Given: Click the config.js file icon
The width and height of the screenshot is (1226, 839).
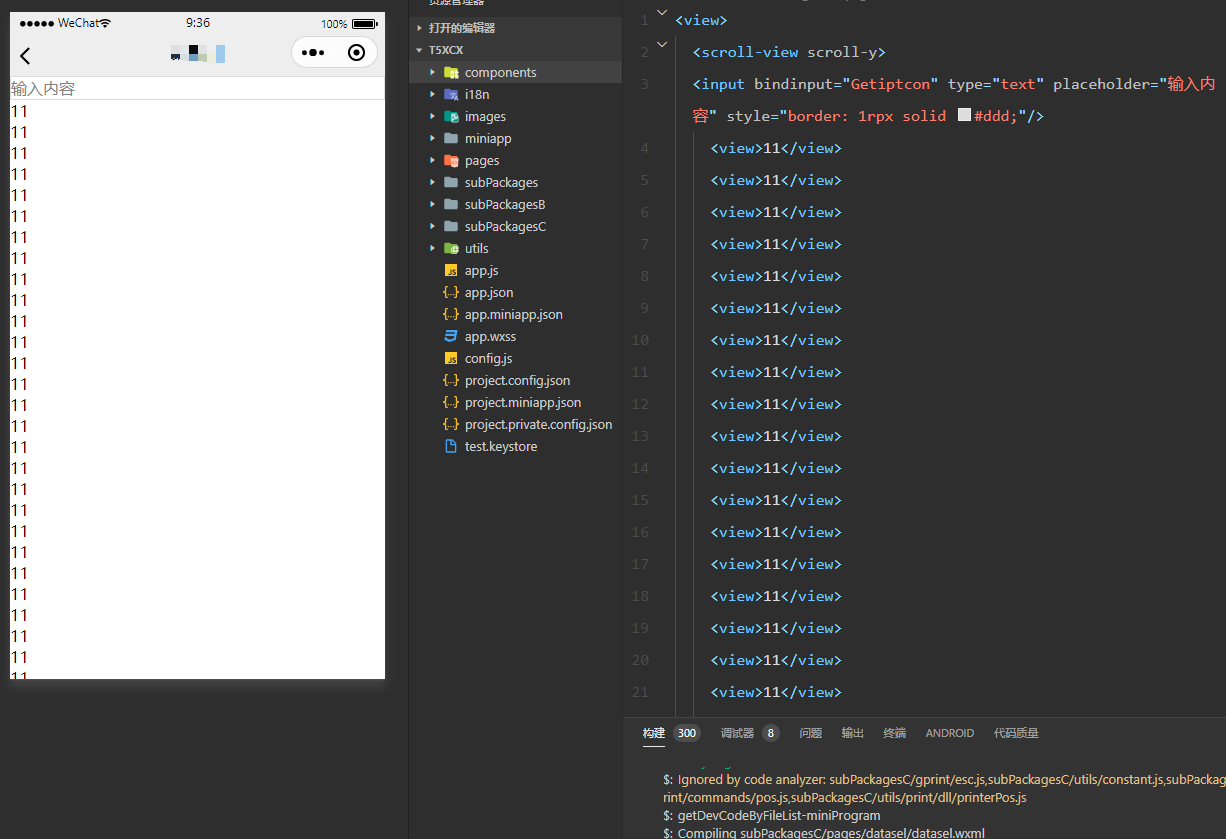Looking at the screenshot, I should 451,358.
